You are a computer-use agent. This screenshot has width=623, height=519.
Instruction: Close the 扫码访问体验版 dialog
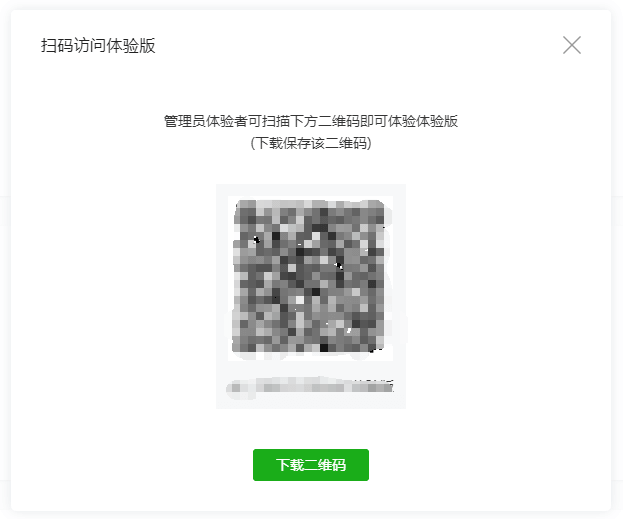click(572, 45)
